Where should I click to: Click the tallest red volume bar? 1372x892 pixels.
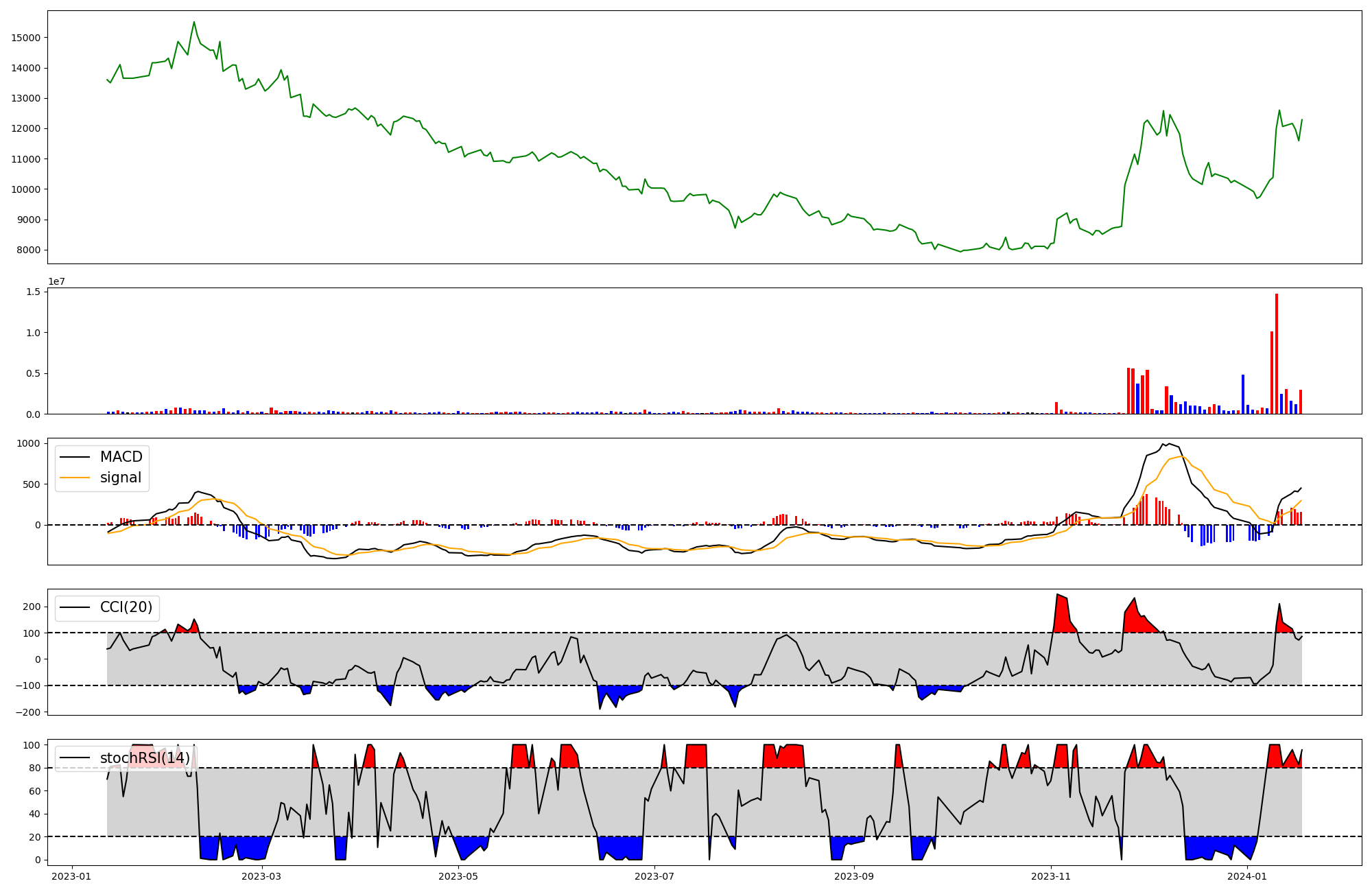[x=1277, y=353]
